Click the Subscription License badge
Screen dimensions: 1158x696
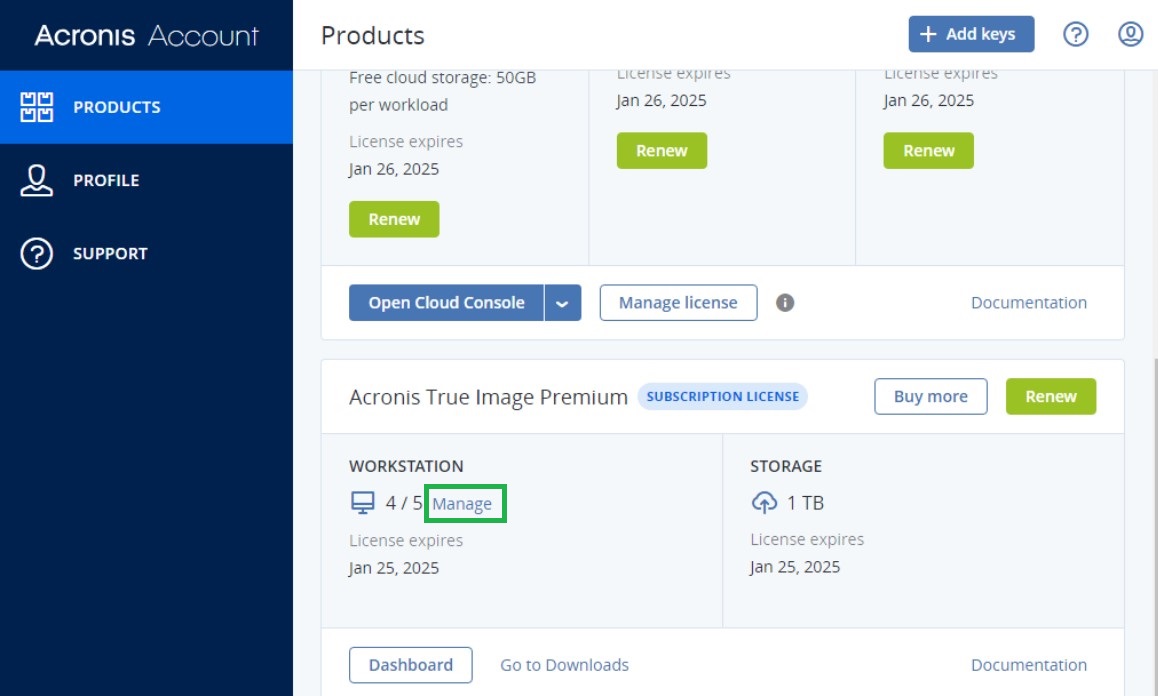(723, 396)
